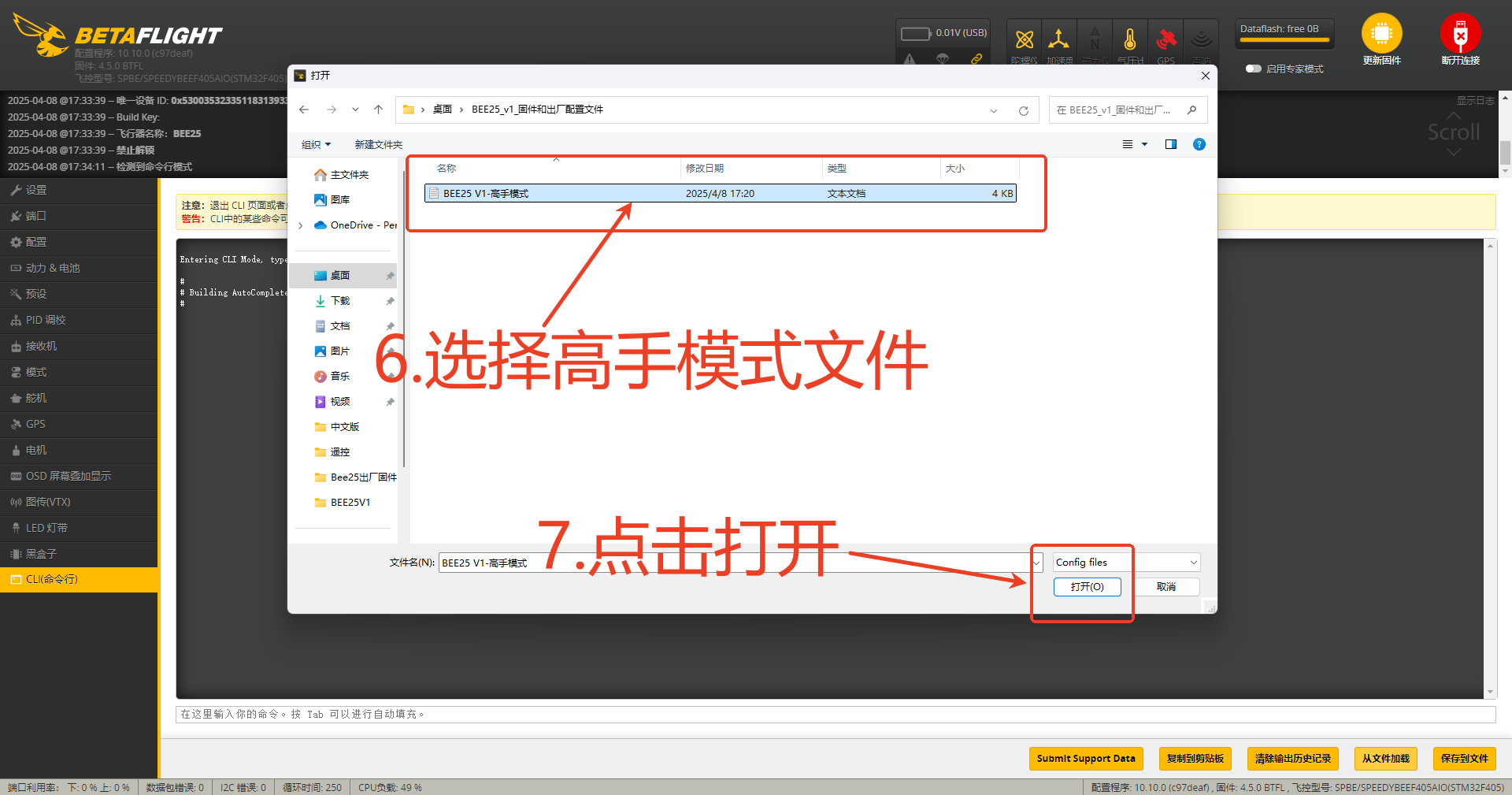
Task: Click Load from file (从文件加载)
Action: point(1386,759)
